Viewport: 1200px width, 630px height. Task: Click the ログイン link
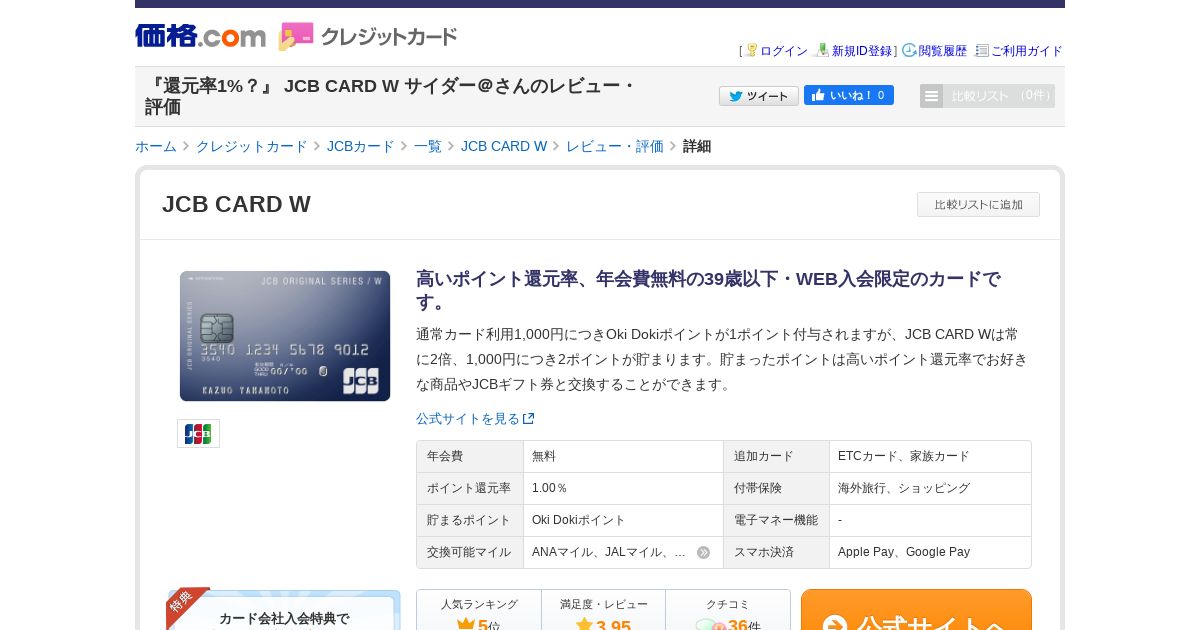coord(784,51)
